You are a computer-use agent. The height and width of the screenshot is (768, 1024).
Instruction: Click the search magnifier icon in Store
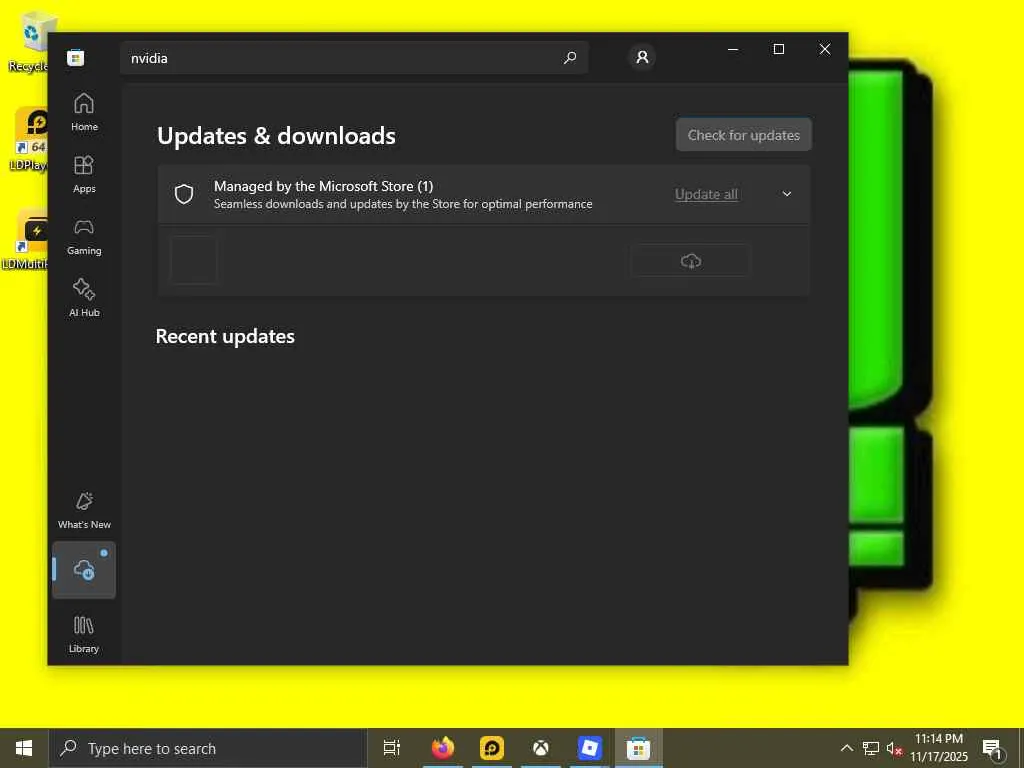(x=570, y=58)
